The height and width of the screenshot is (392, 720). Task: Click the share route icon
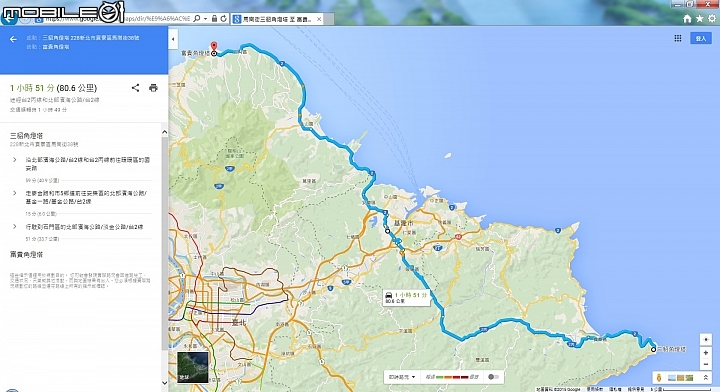coord(135,88)
